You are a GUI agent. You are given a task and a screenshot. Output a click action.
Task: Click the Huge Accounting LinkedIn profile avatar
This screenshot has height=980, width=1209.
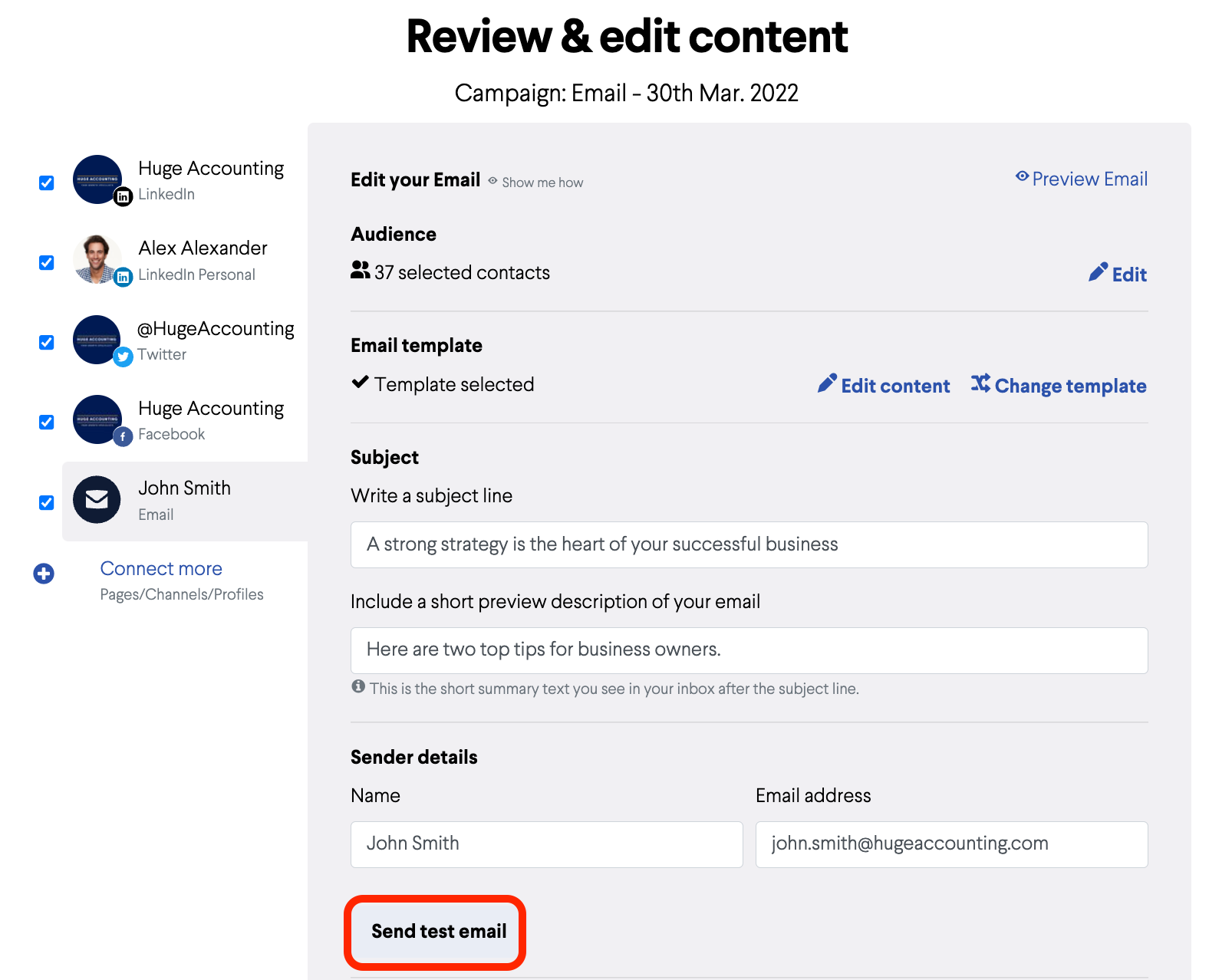tap(97, 179)
